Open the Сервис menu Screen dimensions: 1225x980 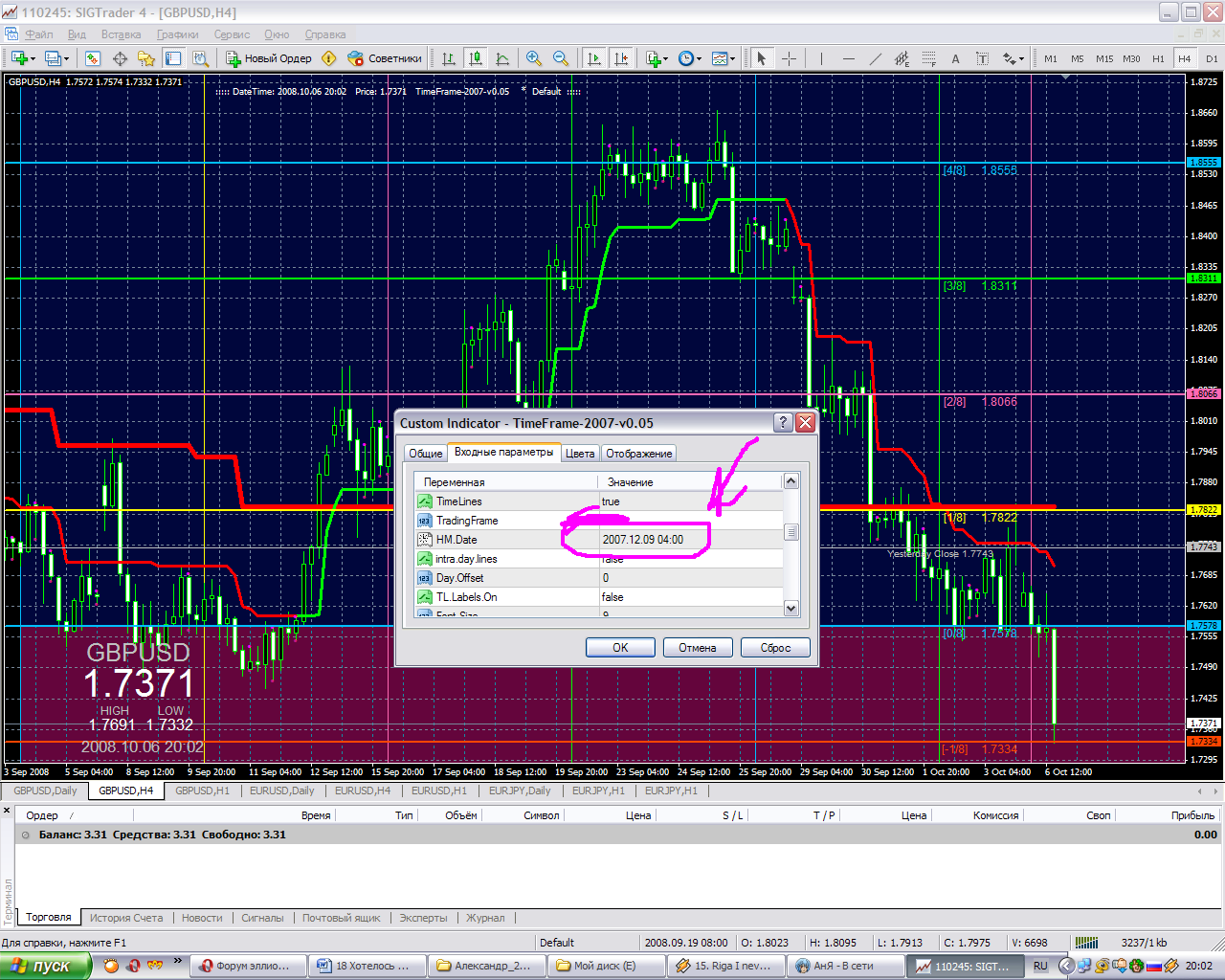[232, 34]
